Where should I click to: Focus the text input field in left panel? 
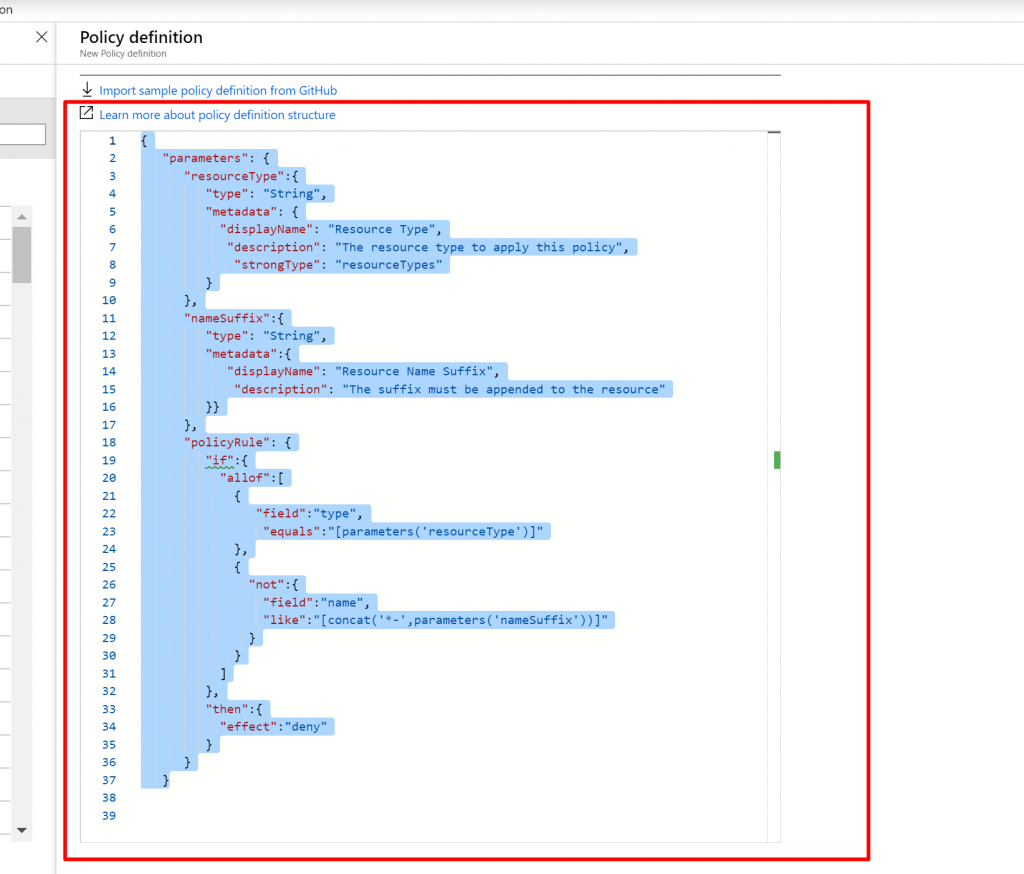coord(22,134)
